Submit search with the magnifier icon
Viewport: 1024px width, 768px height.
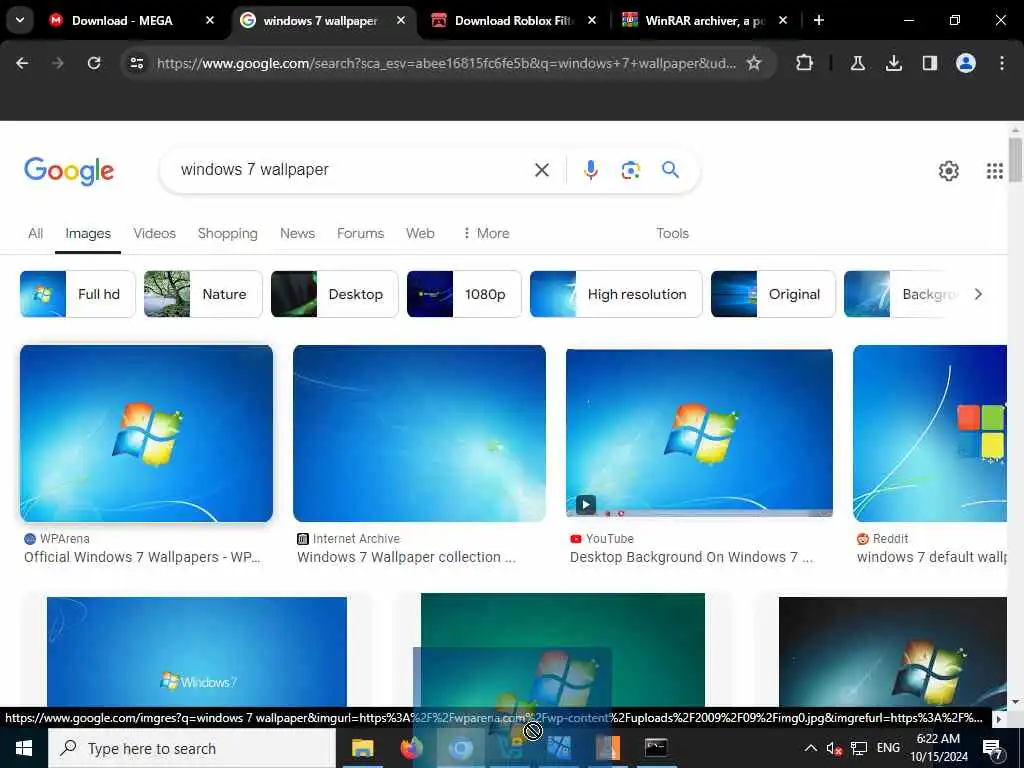(x=671, y=170)
